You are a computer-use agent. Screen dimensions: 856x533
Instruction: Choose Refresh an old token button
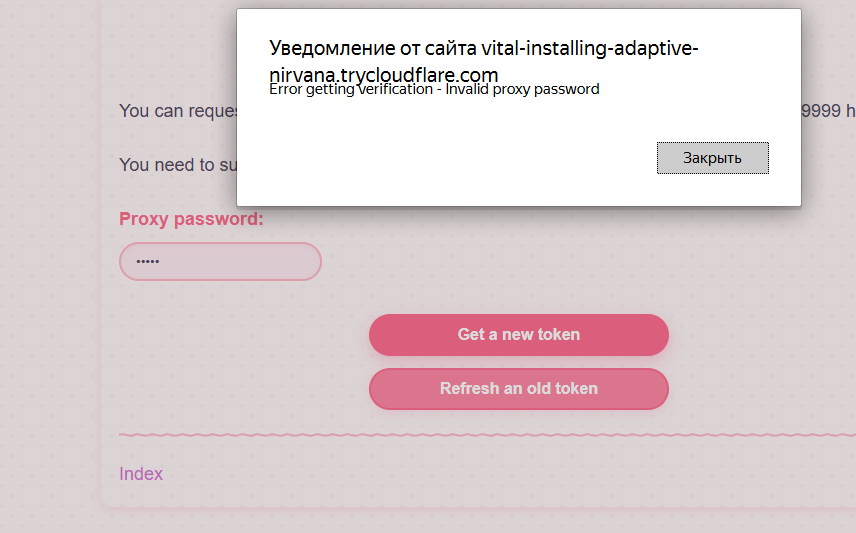[519, 389]
